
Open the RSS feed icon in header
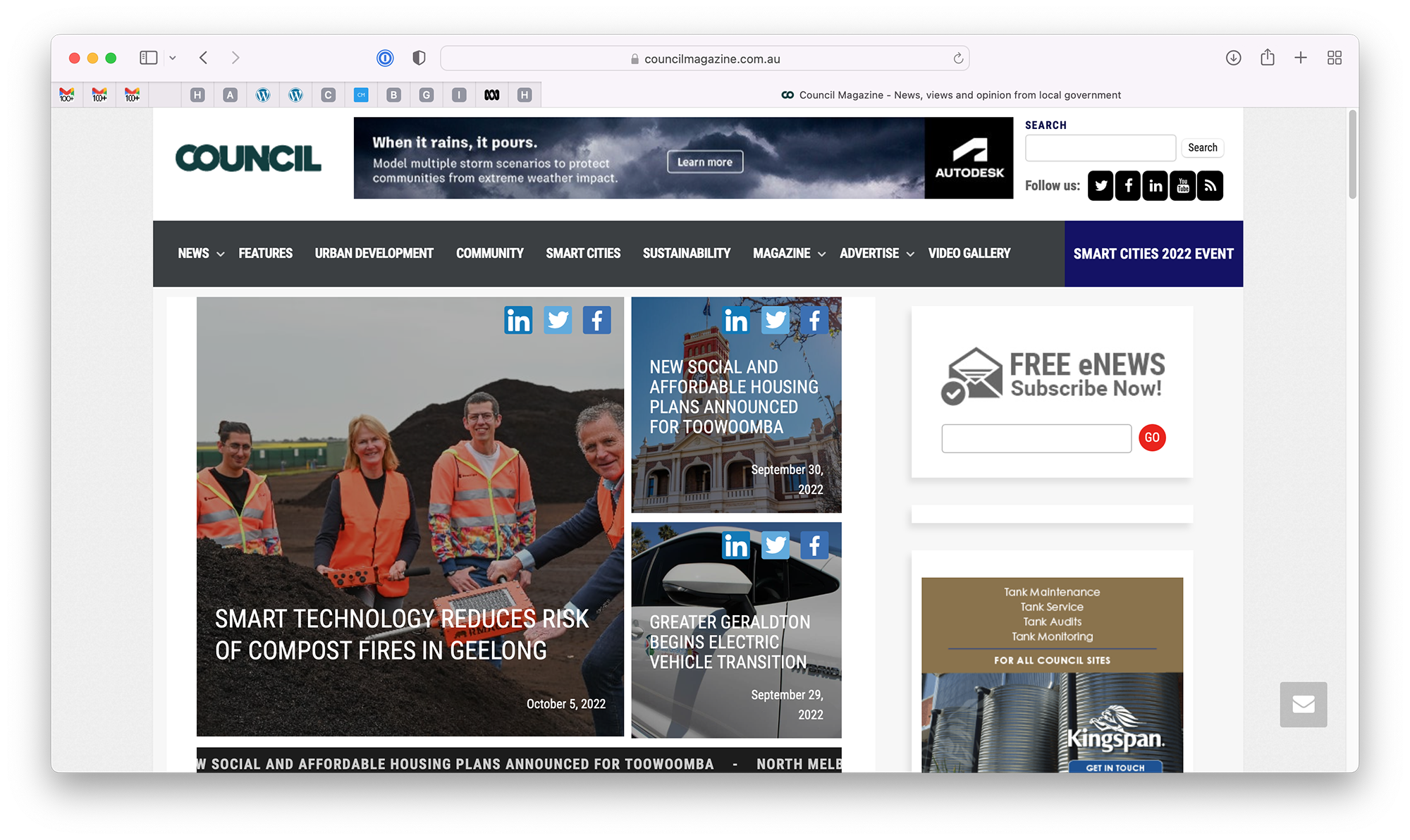click(1210, 186)
